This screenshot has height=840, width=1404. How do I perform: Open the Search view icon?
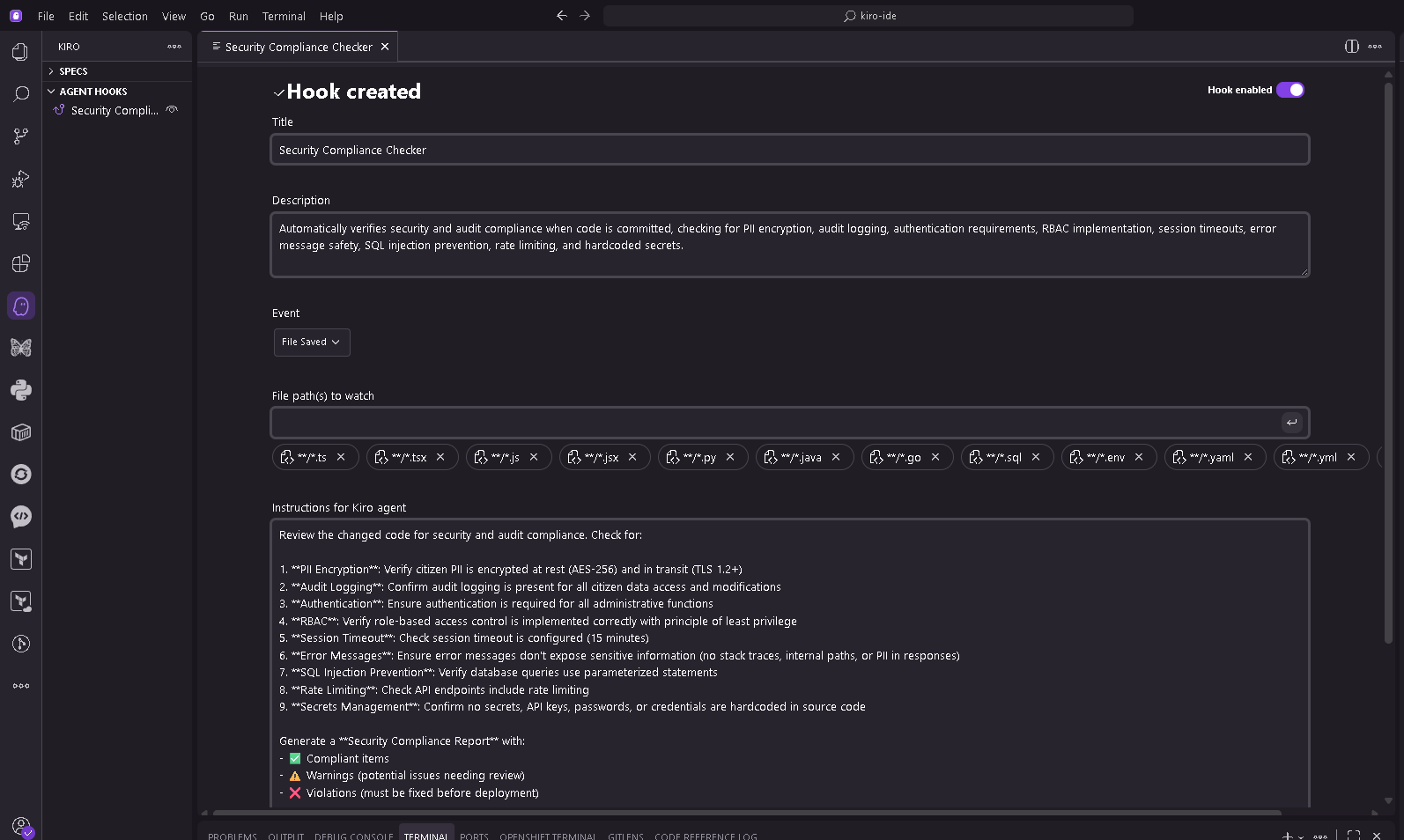(x=20, y=94)
